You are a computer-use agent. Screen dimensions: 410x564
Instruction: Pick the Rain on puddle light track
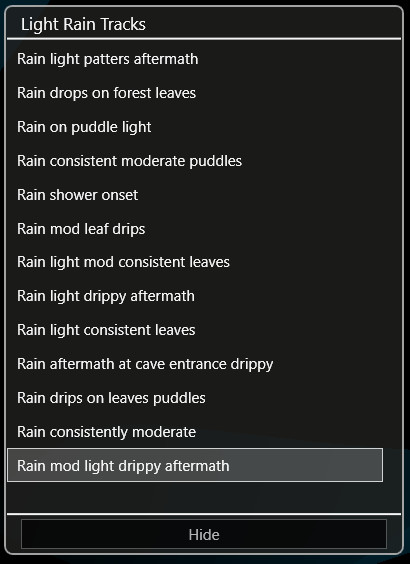click(x=195, y=127)
